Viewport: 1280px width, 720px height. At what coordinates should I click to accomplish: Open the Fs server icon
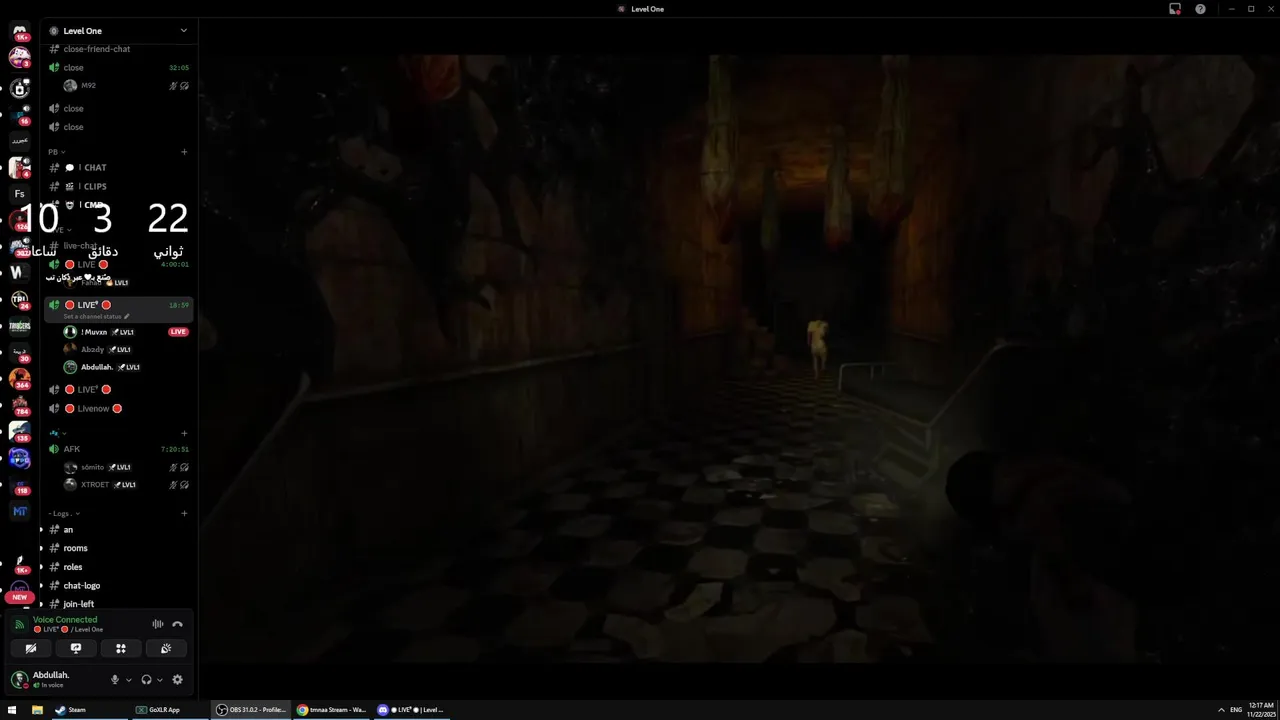pyautogui.click(x=19, y=194)
